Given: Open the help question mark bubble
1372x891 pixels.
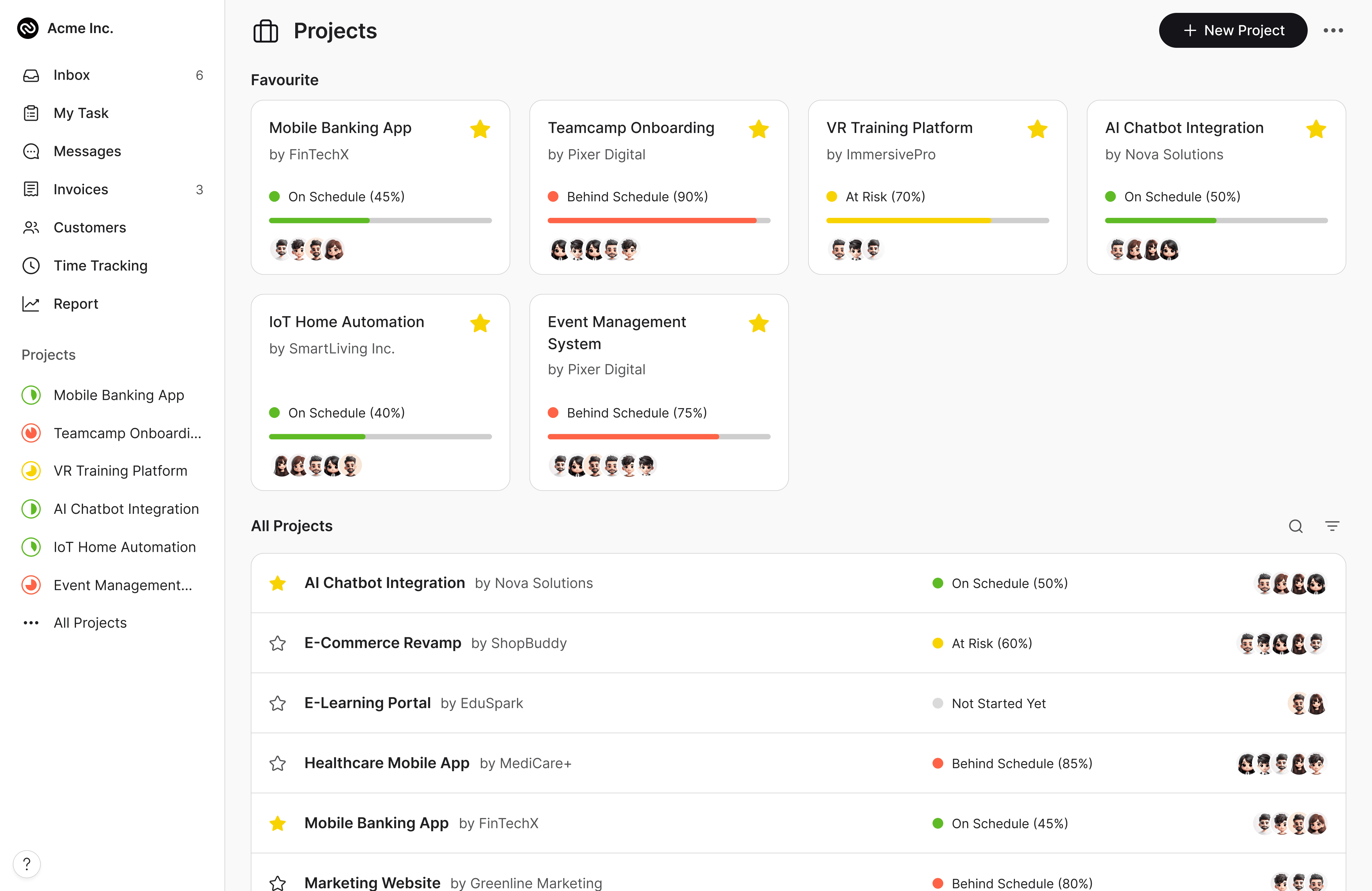Looking at the screenshot, I should (27, 864).
